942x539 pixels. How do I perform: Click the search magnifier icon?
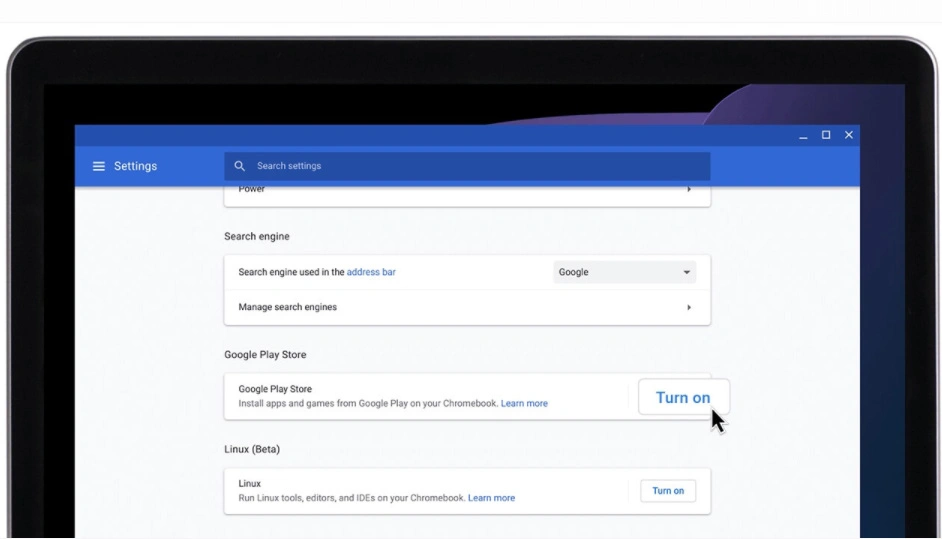coord(240,166)
